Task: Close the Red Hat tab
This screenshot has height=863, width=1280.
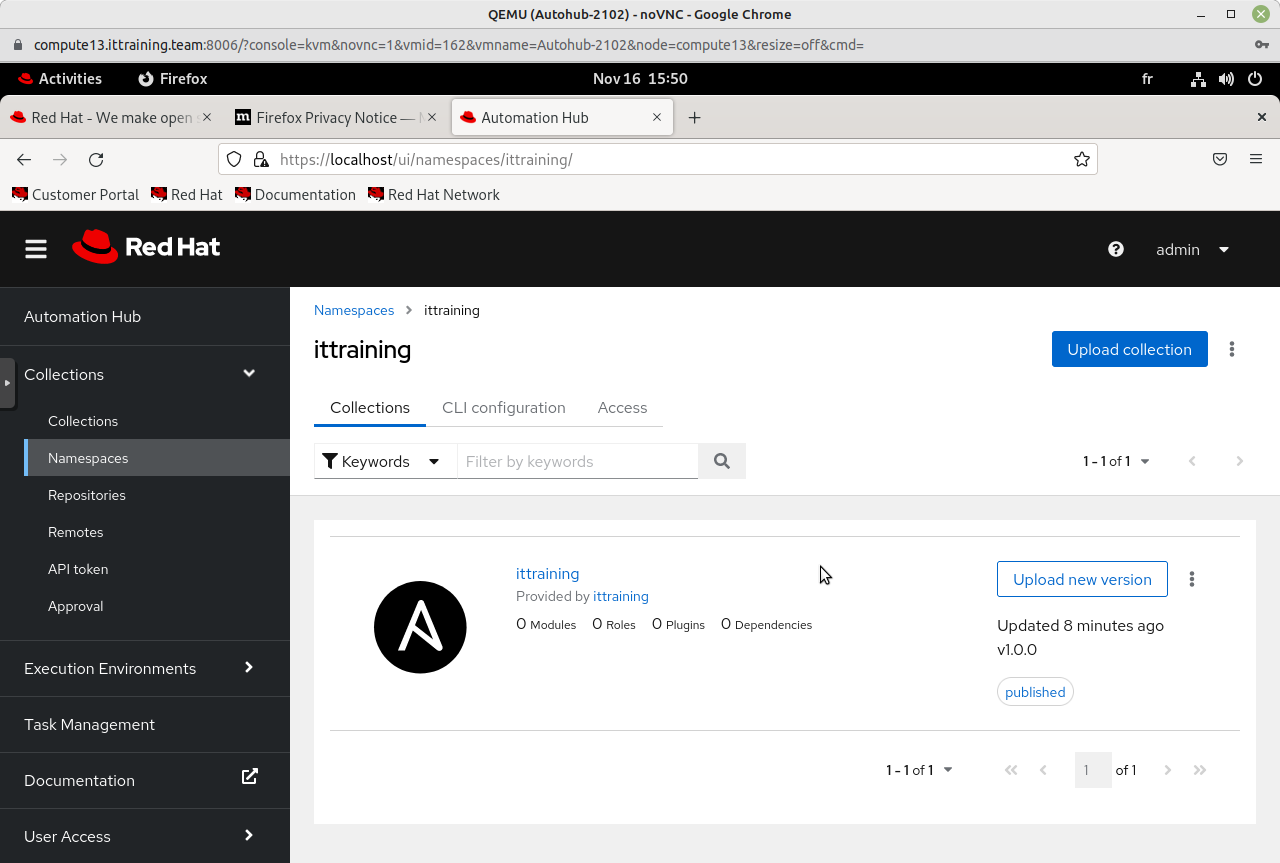Action: click(x=207, y=117)
